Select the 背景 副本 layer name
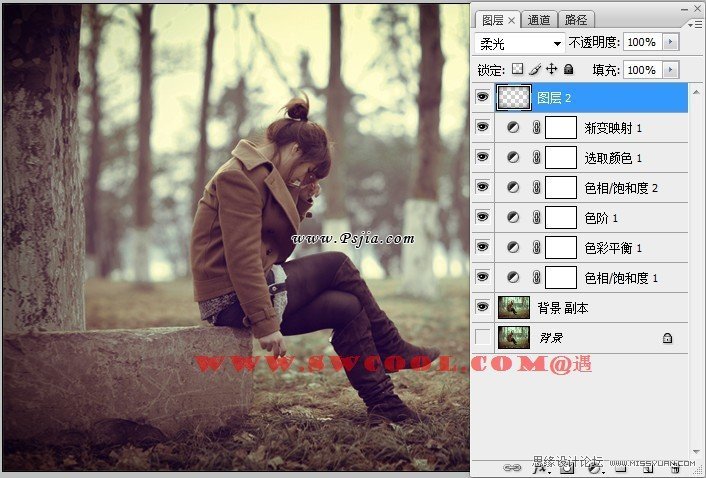This screenshot has width=706, height=478. coord(563,308)
